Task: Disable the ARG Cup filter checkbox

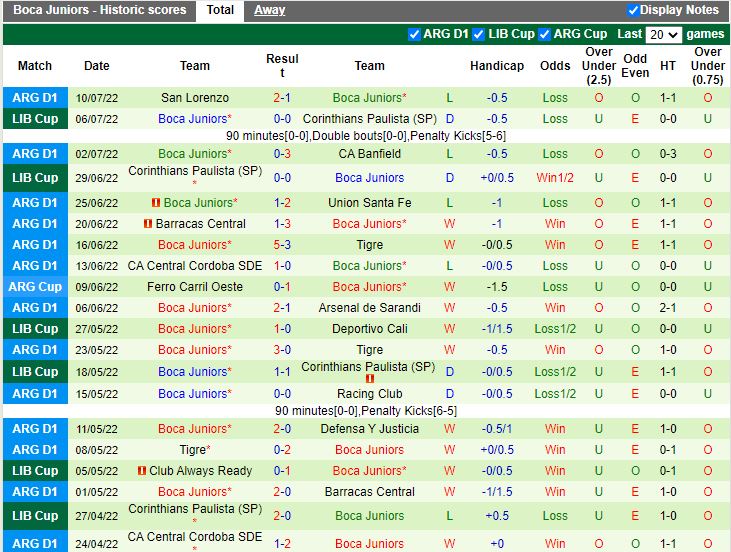Action: pyautogui.click(x=545, y=34)
